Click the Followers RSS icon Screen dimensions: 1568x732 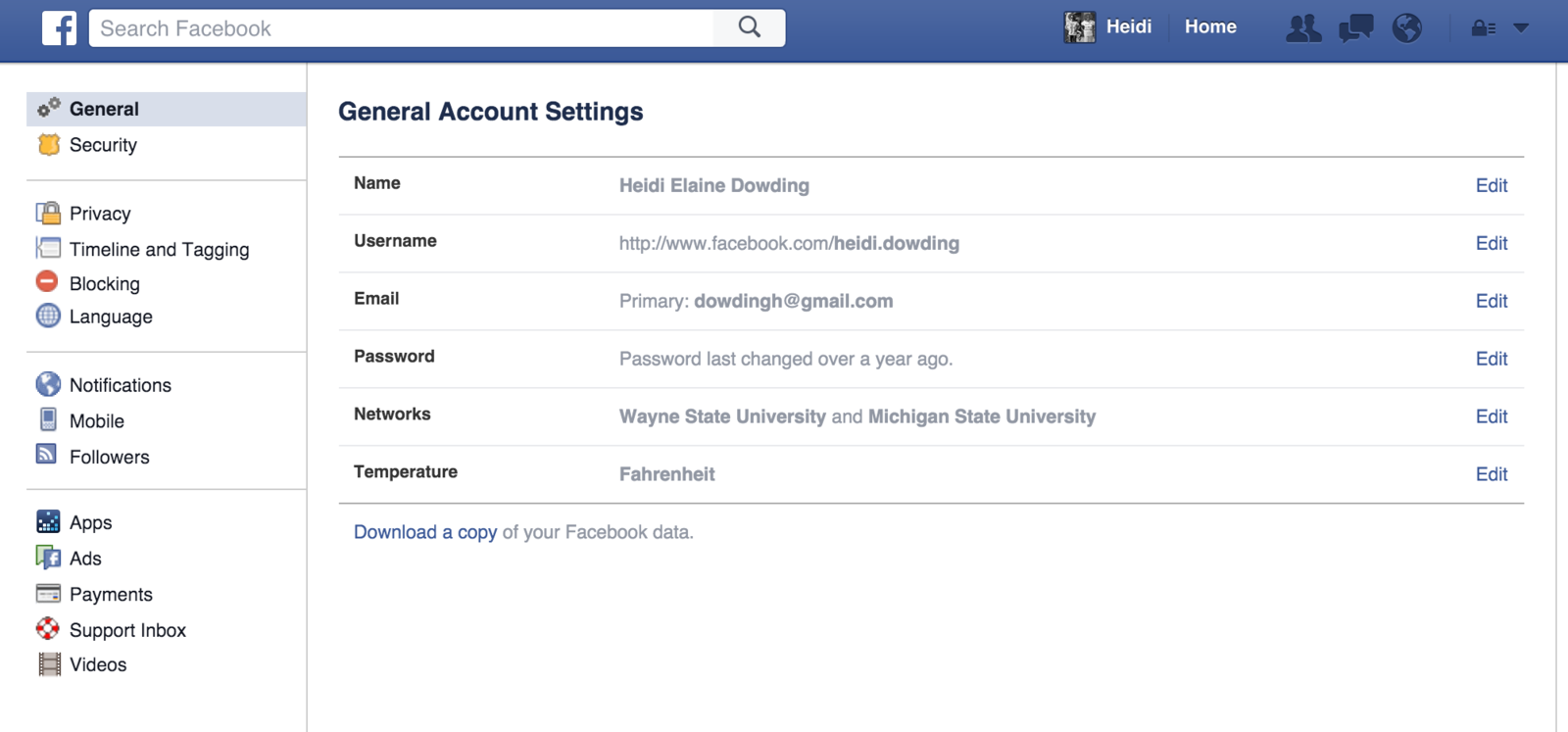46,453
